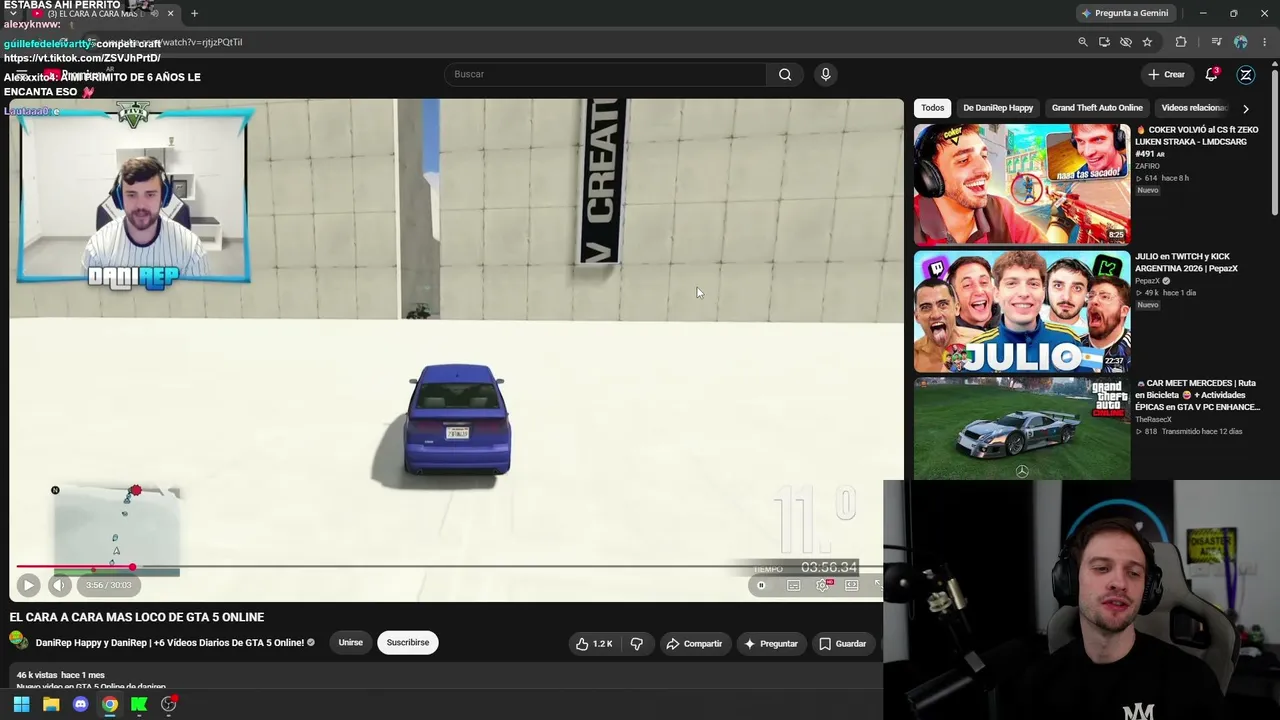Open Pregunta a Gemini in Chrome
1280x720 pixels.
[x=1125, y=13]
